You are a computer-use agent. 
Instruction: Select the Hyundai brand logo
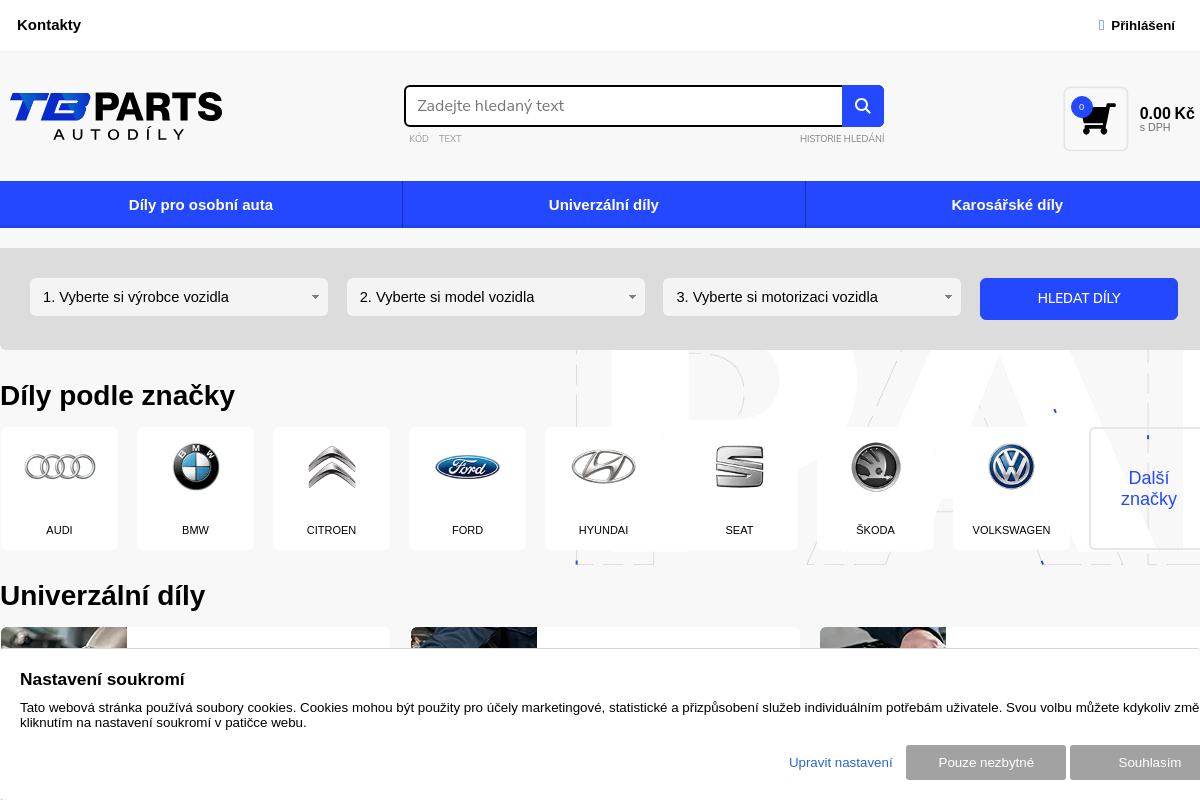(x=603, y=467)
